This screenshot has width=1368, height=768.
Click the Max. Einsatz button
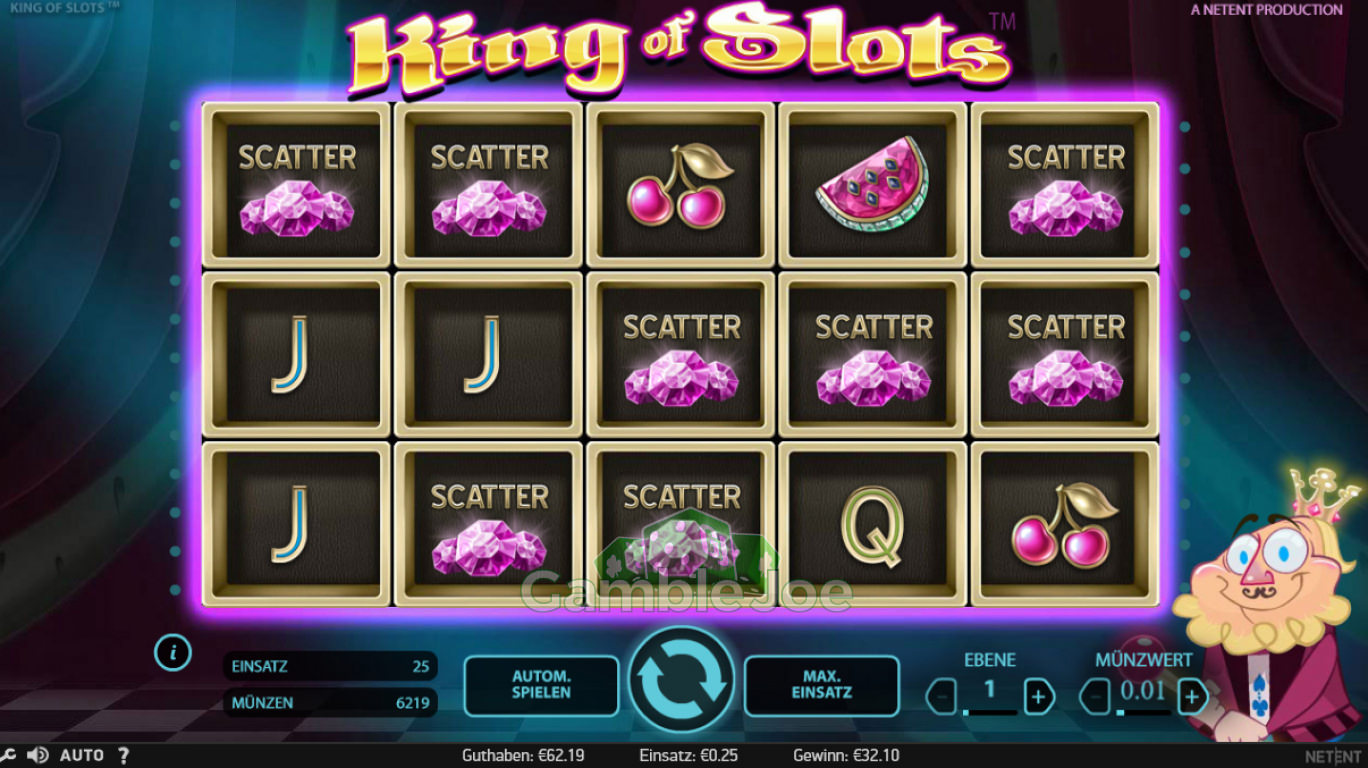click(822, 685)
